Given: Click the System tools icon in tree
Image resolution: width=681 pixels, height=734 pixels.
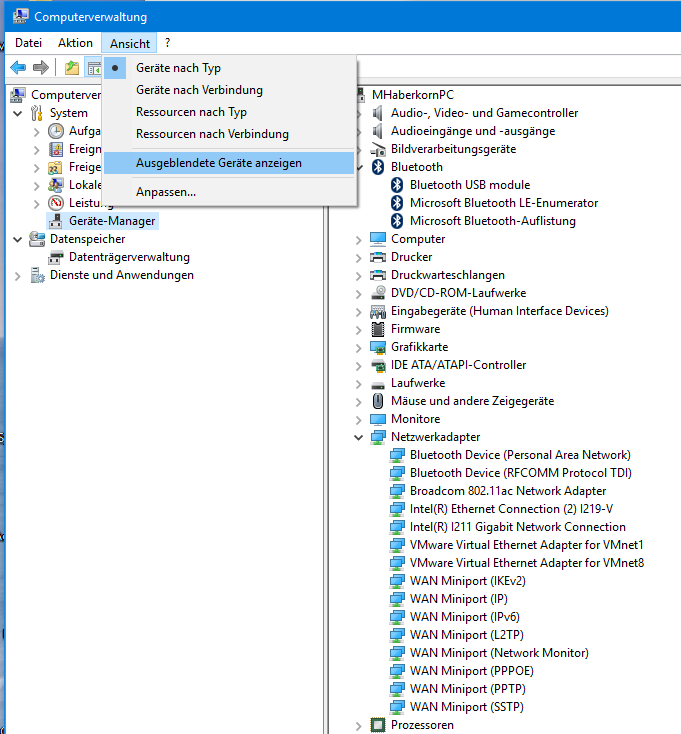Looking at the screenshot, I should [x=37, y=113].
